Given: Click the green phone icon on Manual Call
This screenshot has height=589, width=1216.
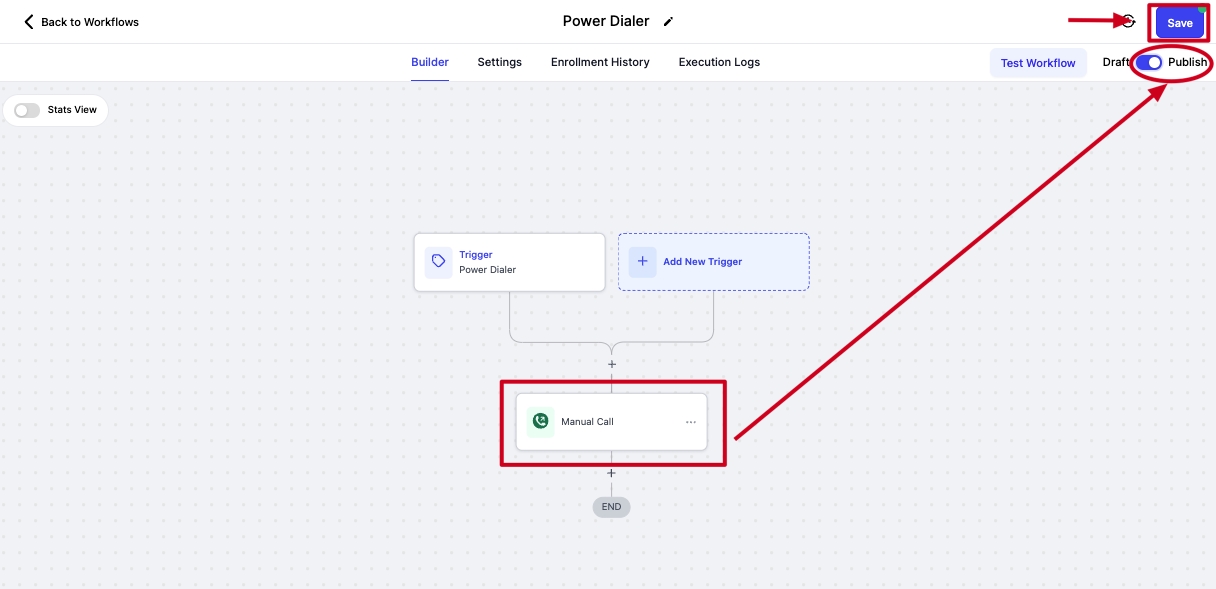Looking at the screenshot, I should (541, 422).
